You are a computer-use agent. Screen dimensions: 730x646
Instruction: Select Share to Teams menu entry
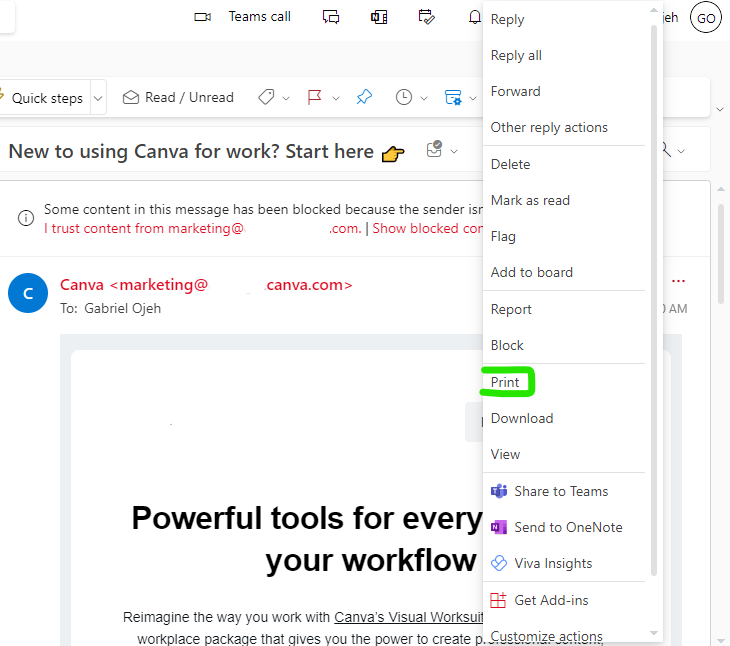564,491
